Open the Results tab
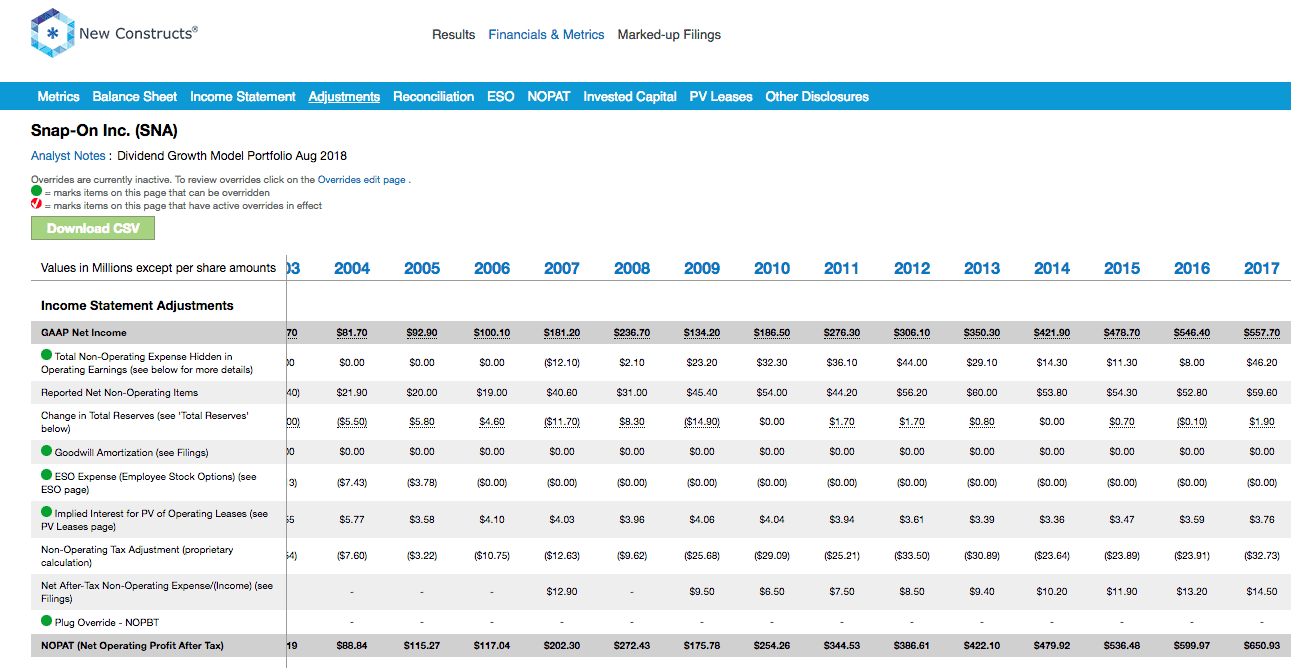Screen dimensions: 1291x668 pos(453,34)
